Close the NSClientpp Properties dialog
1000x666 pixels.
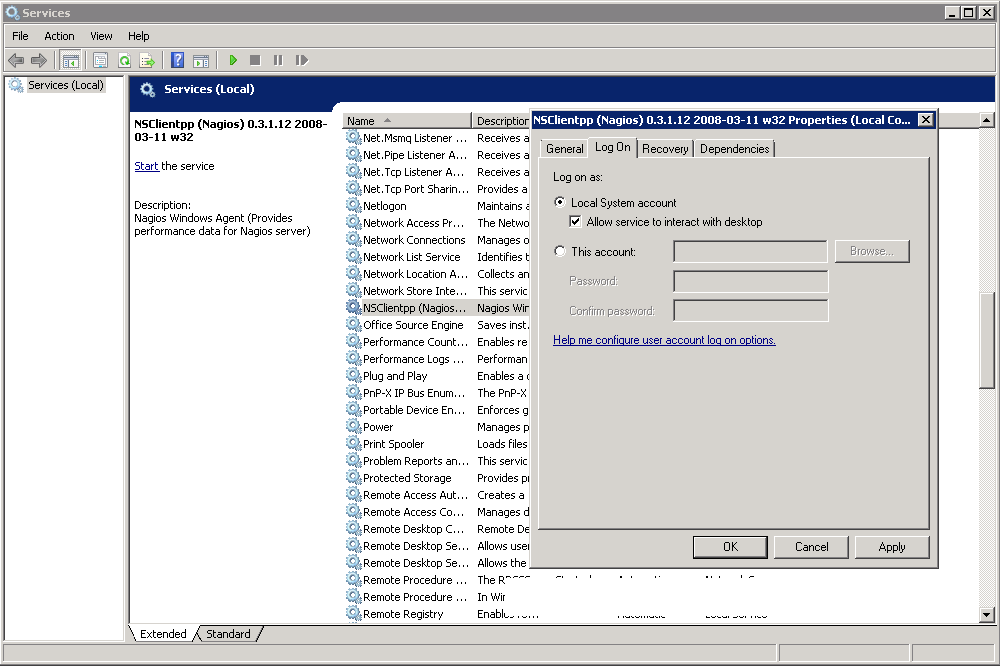pos(925,119)
